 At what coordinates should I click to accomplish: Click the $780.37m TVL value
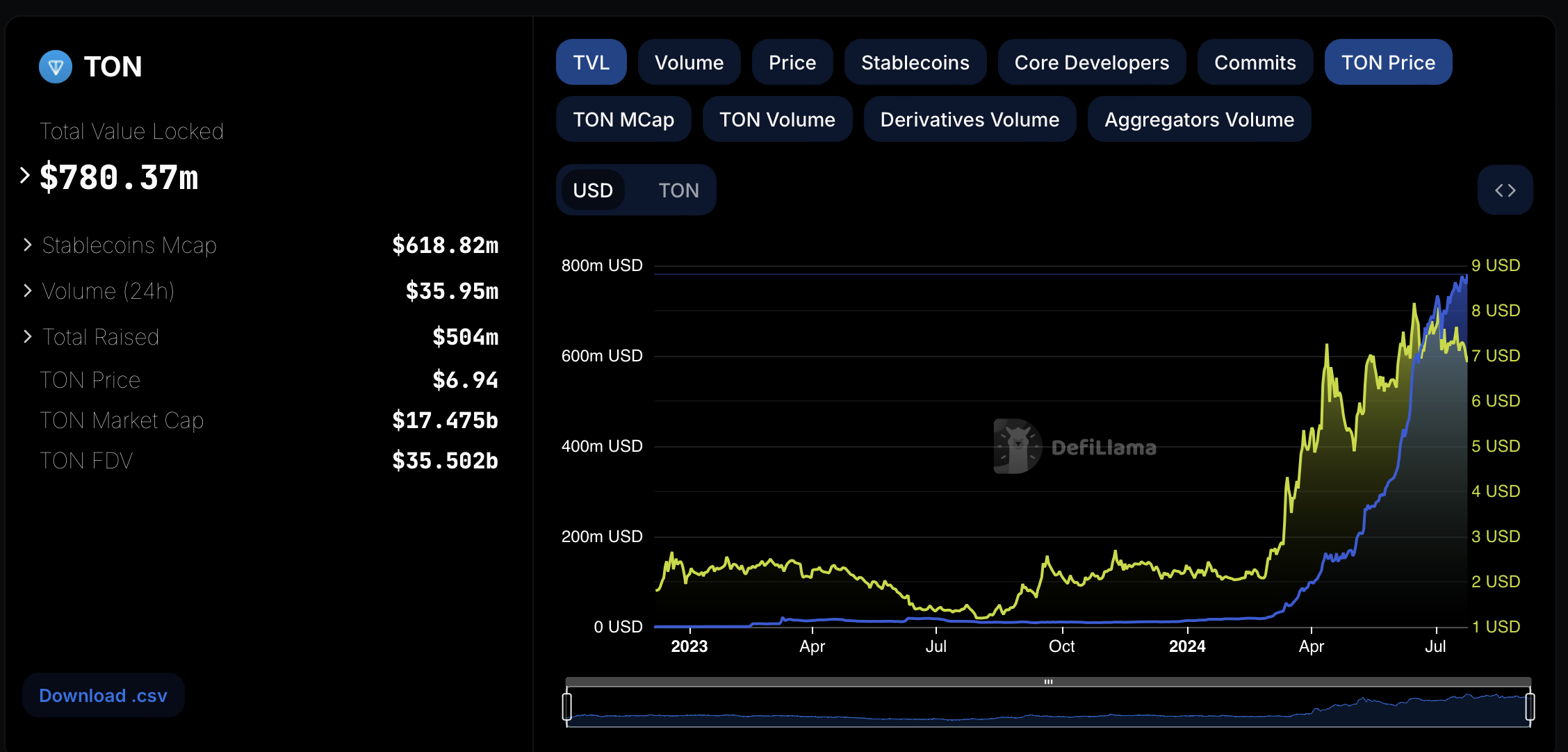pyautogui.click(x=119, y=177)
